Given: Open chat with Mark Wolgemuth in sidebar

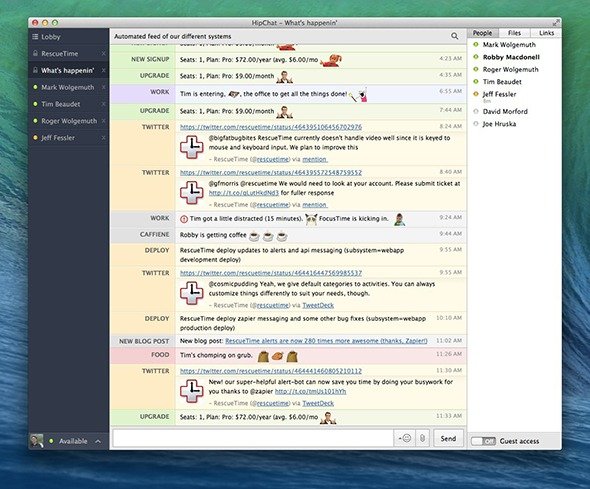Looking at the screenshot, I should click(x=68, y=87).
